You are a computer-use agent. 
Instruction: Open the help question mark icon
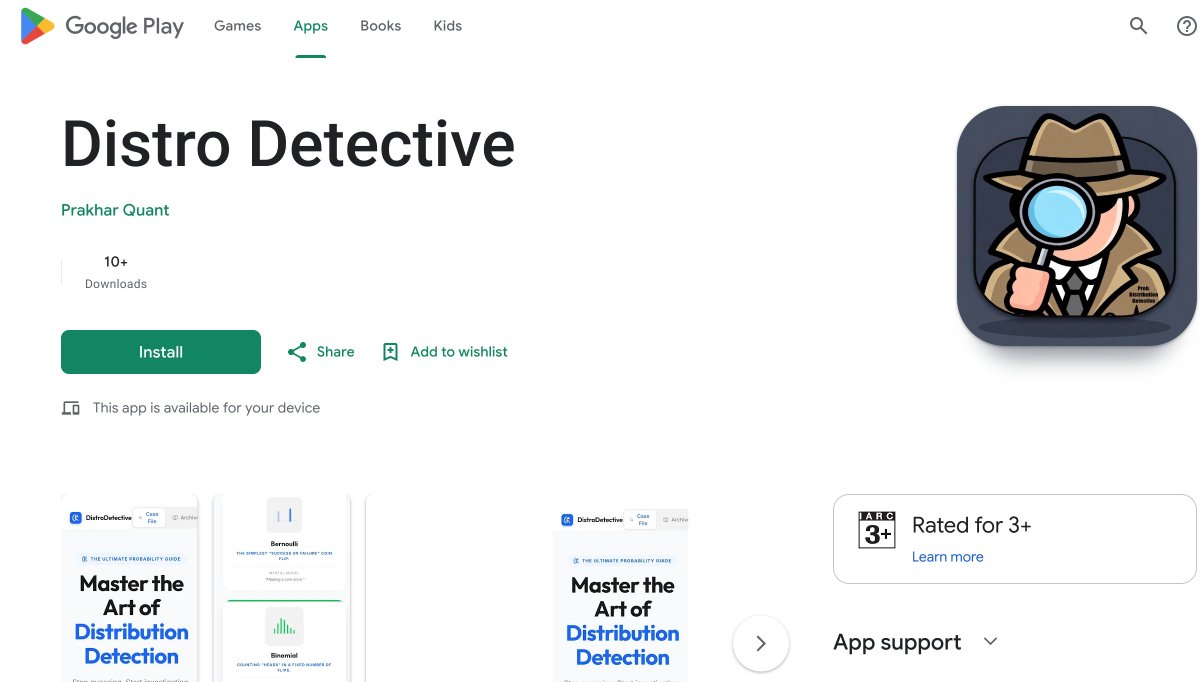click(1187, 26)
